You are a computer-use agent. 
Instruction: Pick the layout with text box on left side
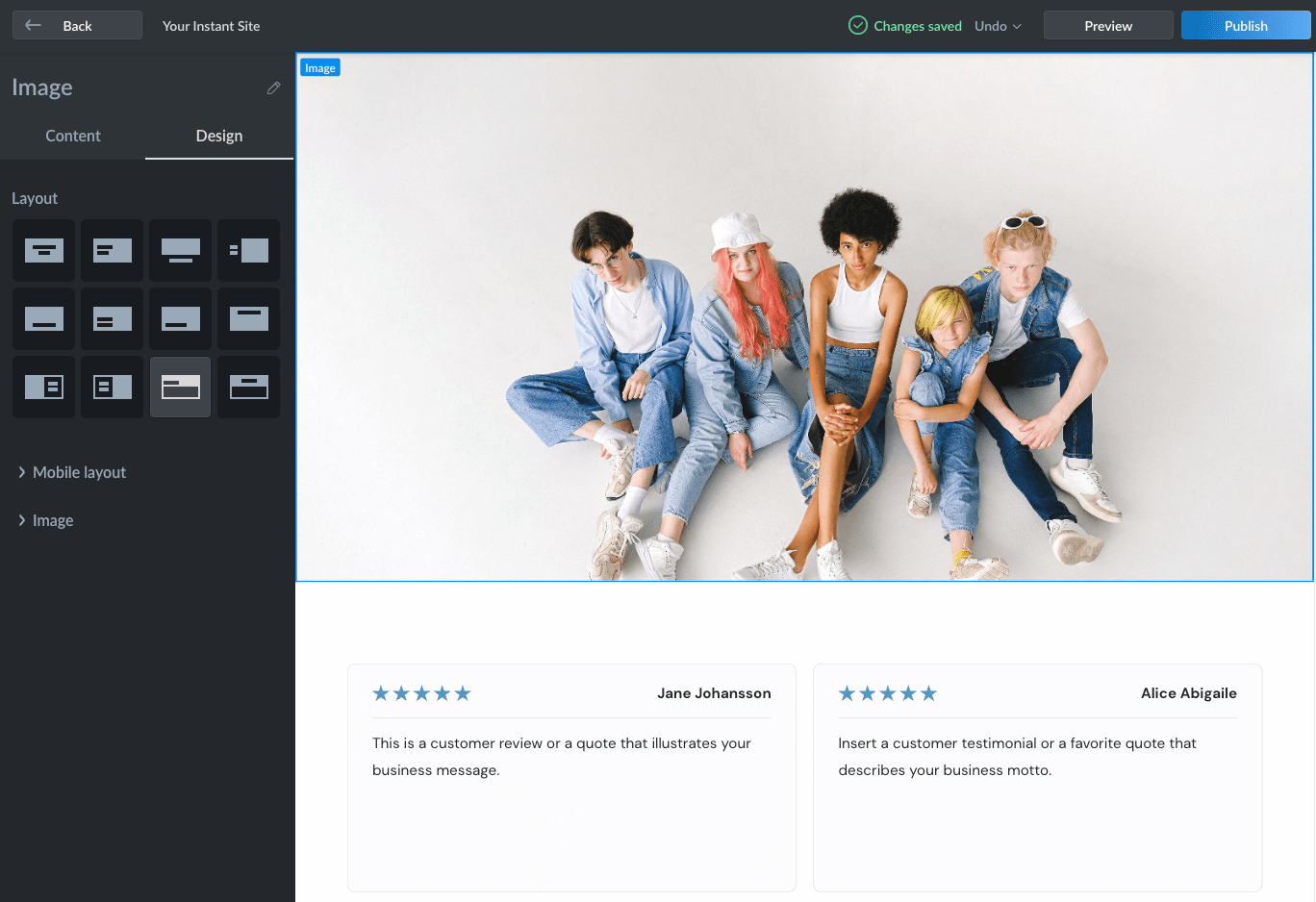[112, 387]
